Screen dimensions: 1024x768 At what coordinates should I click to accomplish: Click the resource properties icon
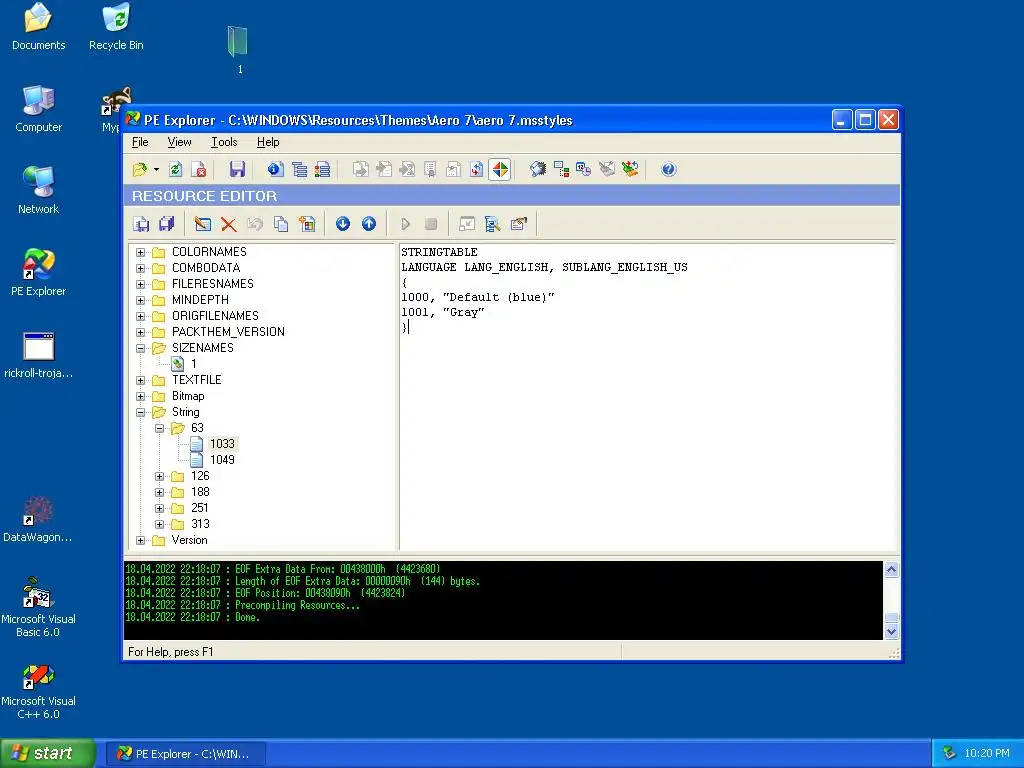coord(519,224)
